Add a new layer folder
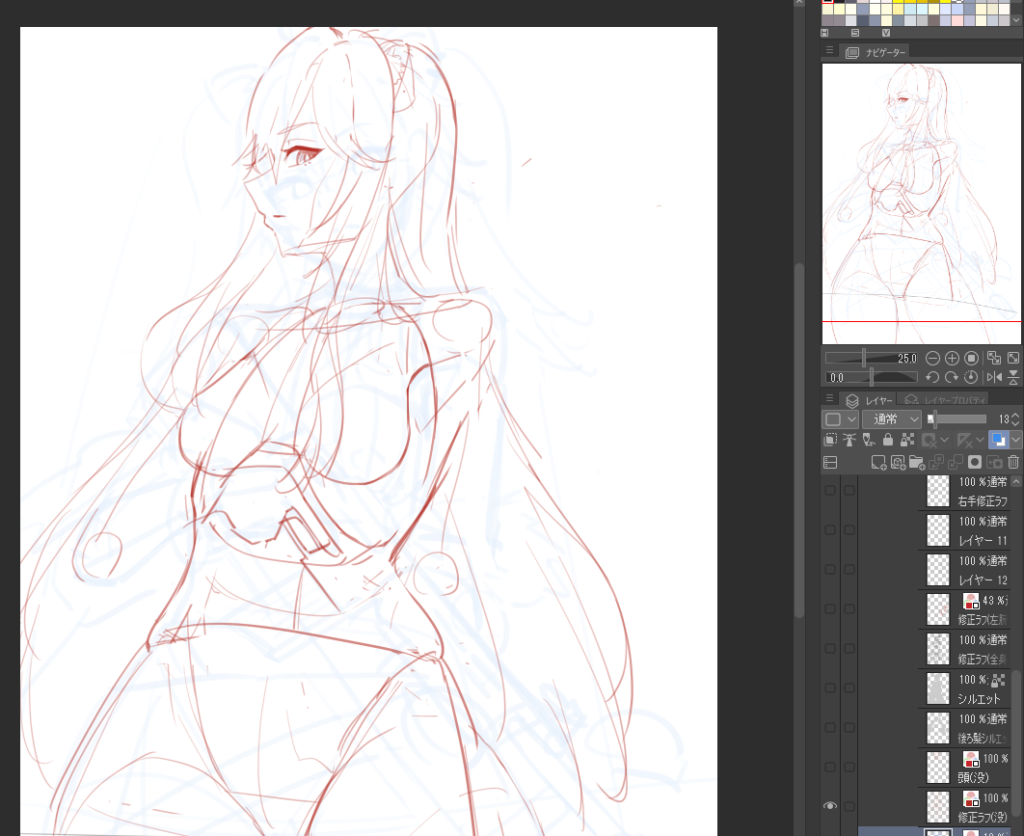Viewport: 1024px width, 836px height. pyautogui.click(x=917, y=462)
